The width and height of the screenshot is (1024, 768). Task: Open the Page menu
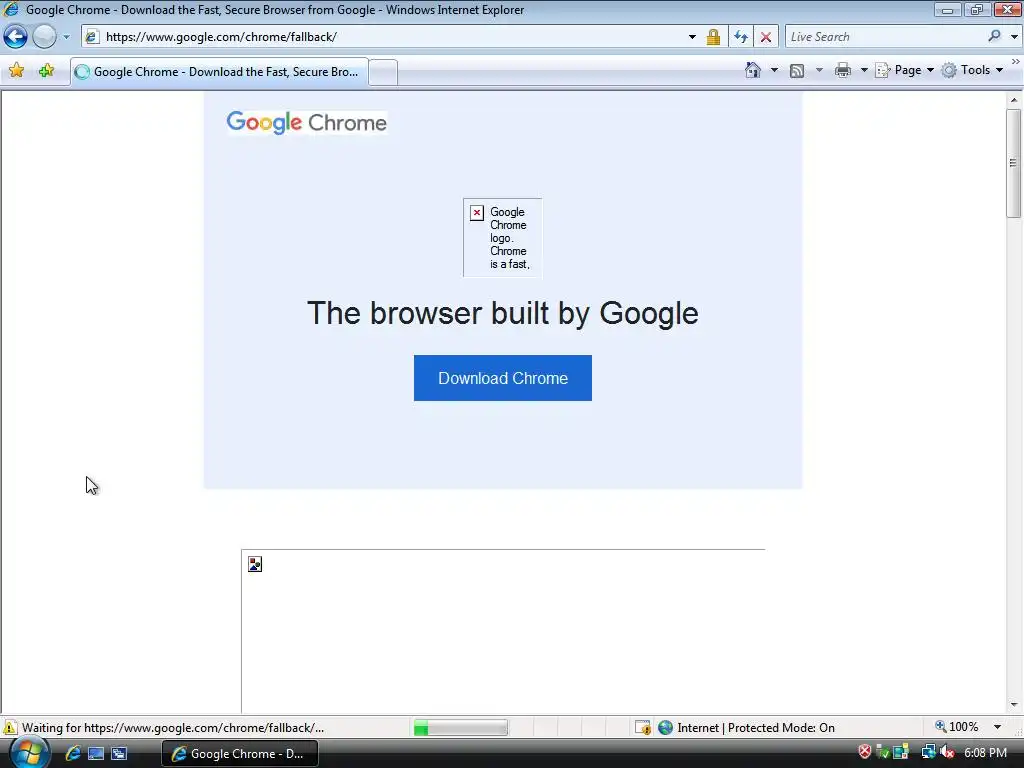pyautogui.click(x=905, y=70)
